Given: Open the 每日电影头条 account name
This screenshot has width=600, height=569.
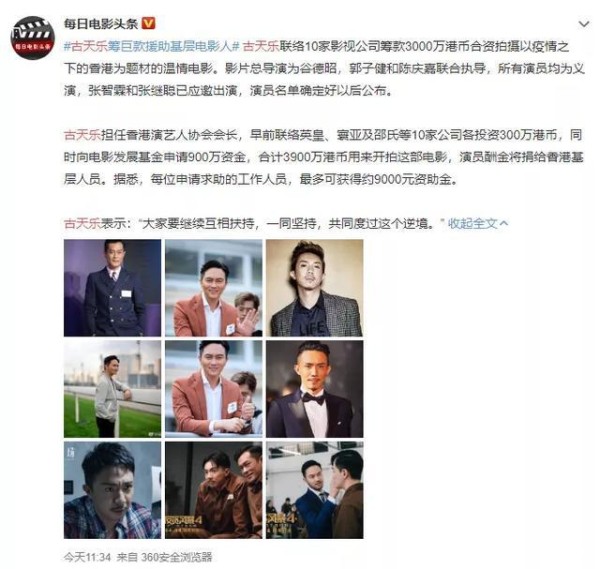Looking at the screenshot, I should [x=101, y=24].
